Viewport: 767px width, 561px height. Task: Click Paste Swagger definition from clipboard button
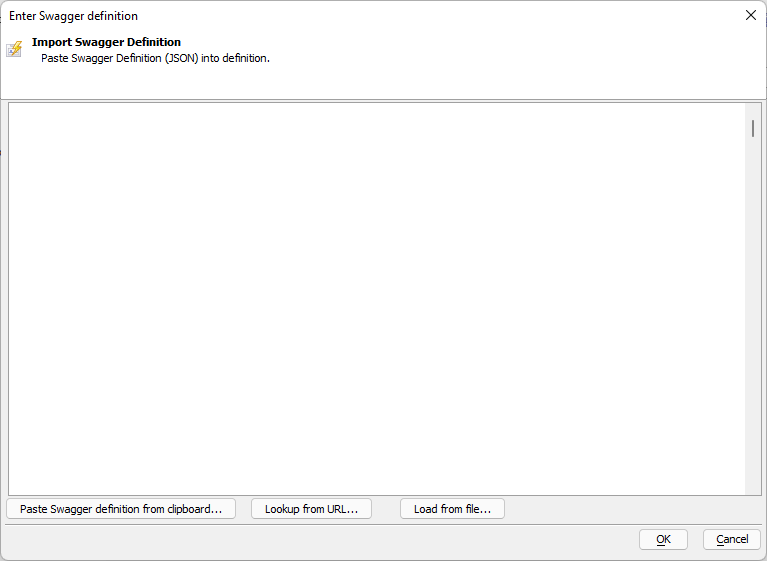click(x=121, y=509)
